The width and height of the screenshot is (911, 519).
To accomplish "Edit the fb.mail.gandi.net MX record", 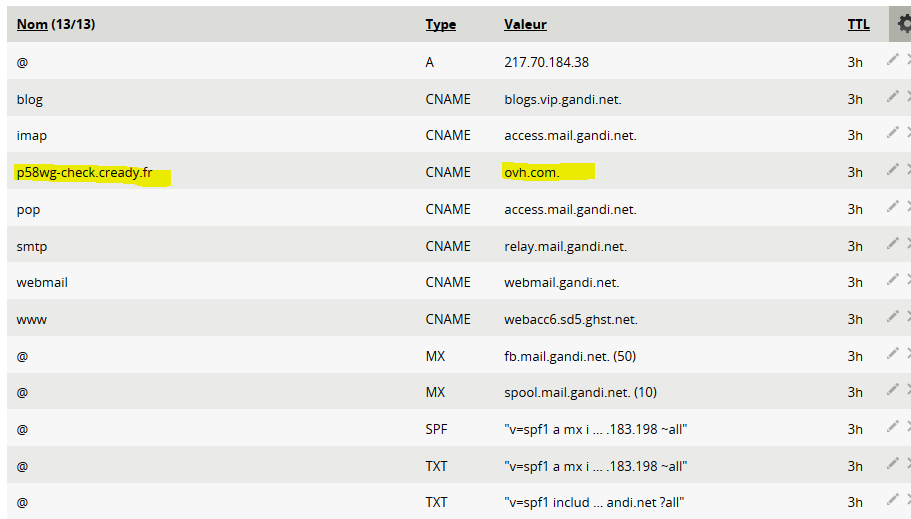I will click(893, 354).
